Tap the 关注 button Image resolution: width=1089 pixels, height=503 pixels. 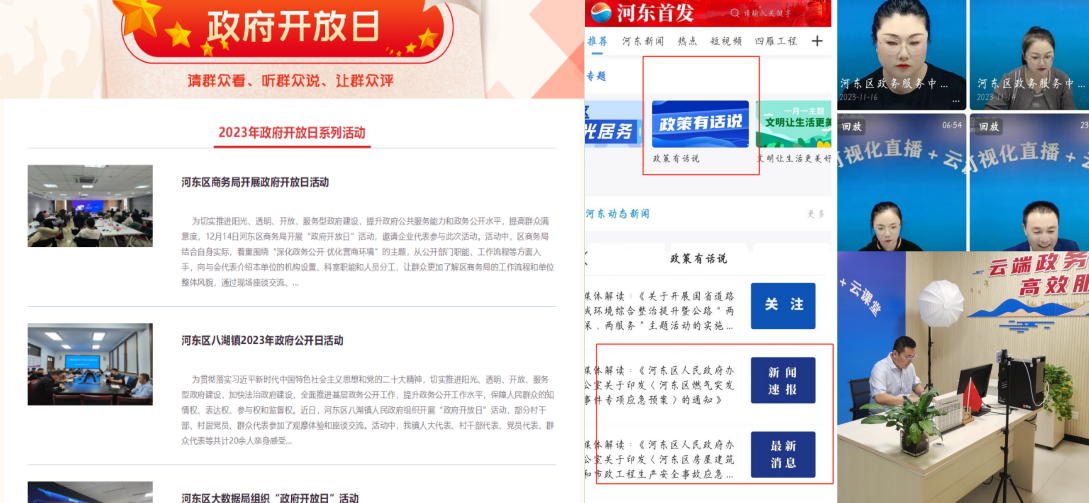[x=783, y=306]
